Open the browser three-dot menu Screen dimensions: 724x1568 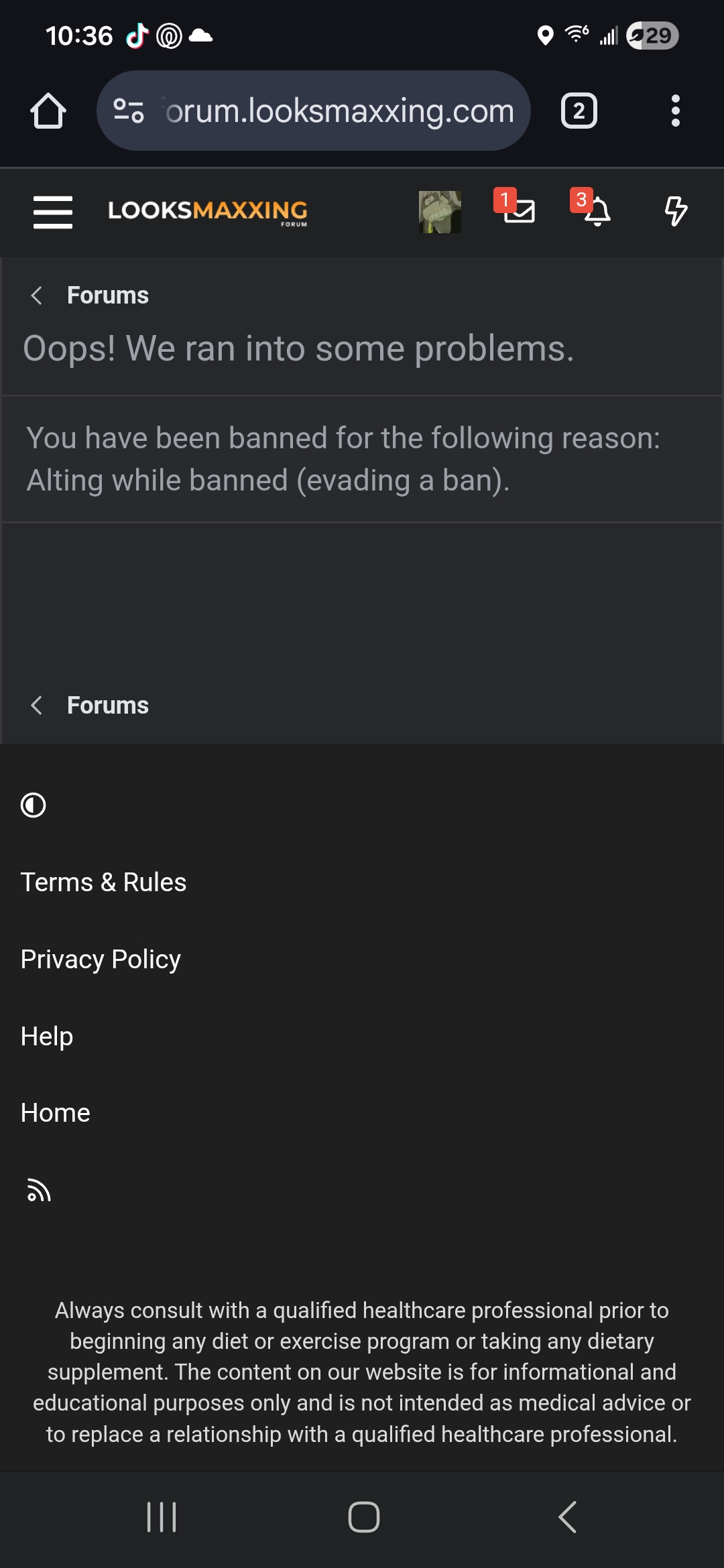pos(675,111)
